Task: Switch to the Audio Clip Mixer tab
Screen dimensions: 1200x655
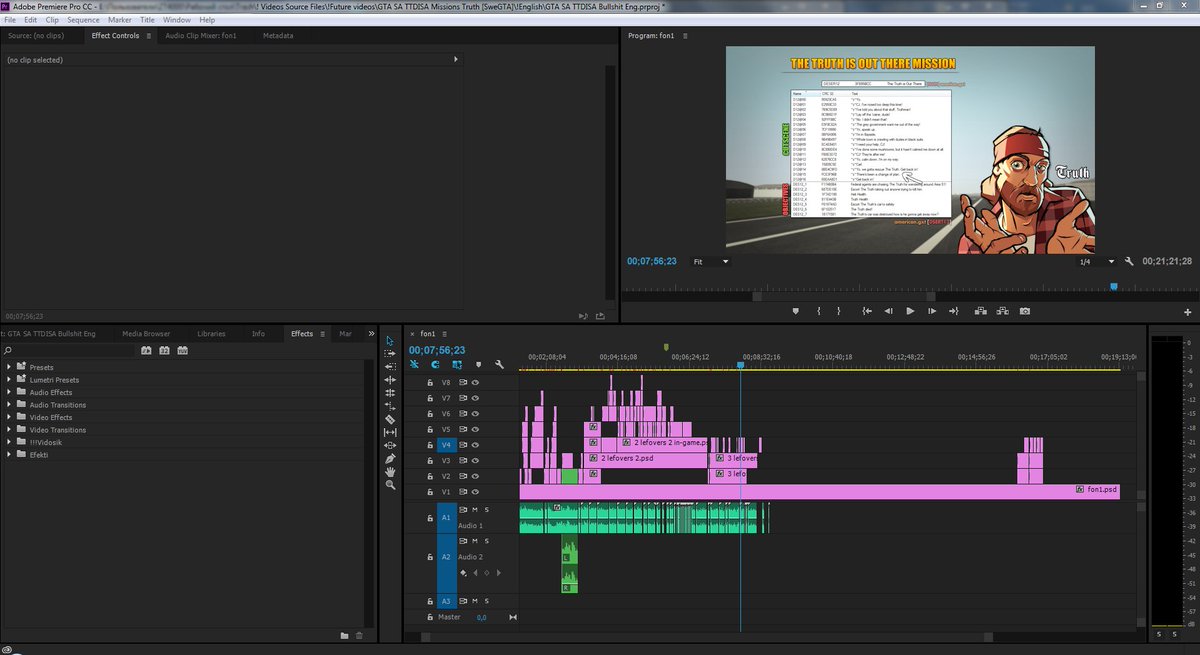Action: click(x=200, y=36)
